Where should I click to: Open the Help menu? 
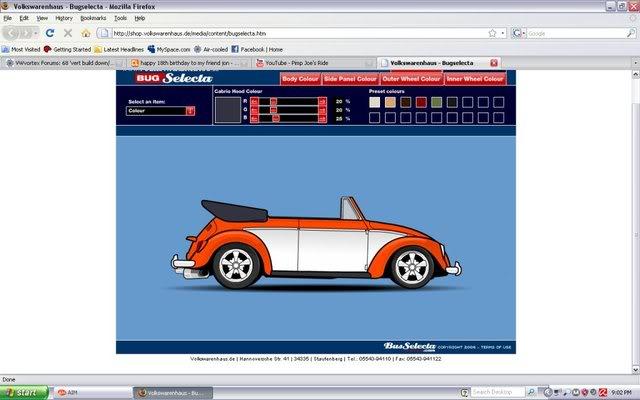point(140,18)
